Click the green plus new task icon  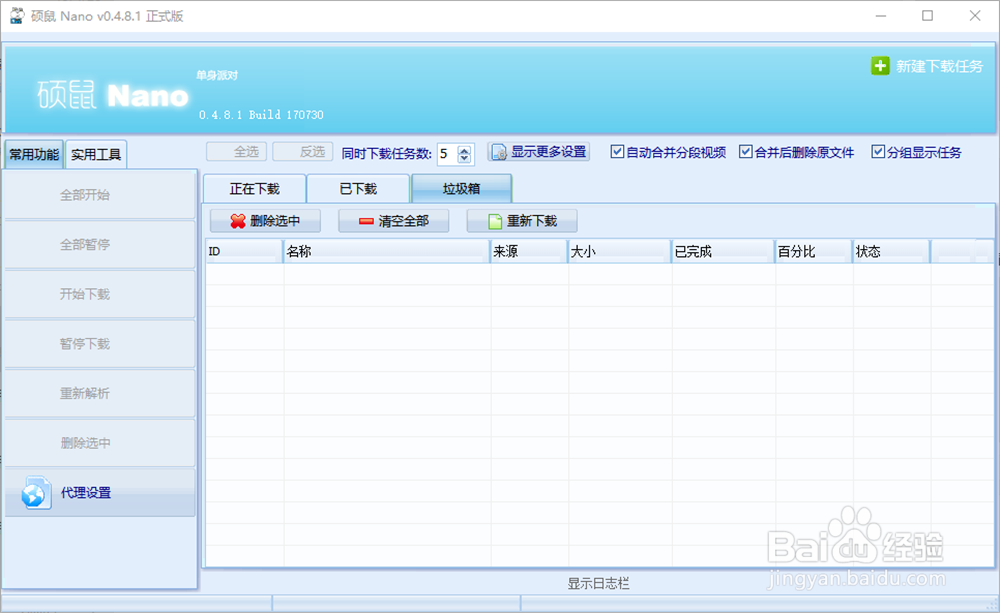click(x=880, y=66)
